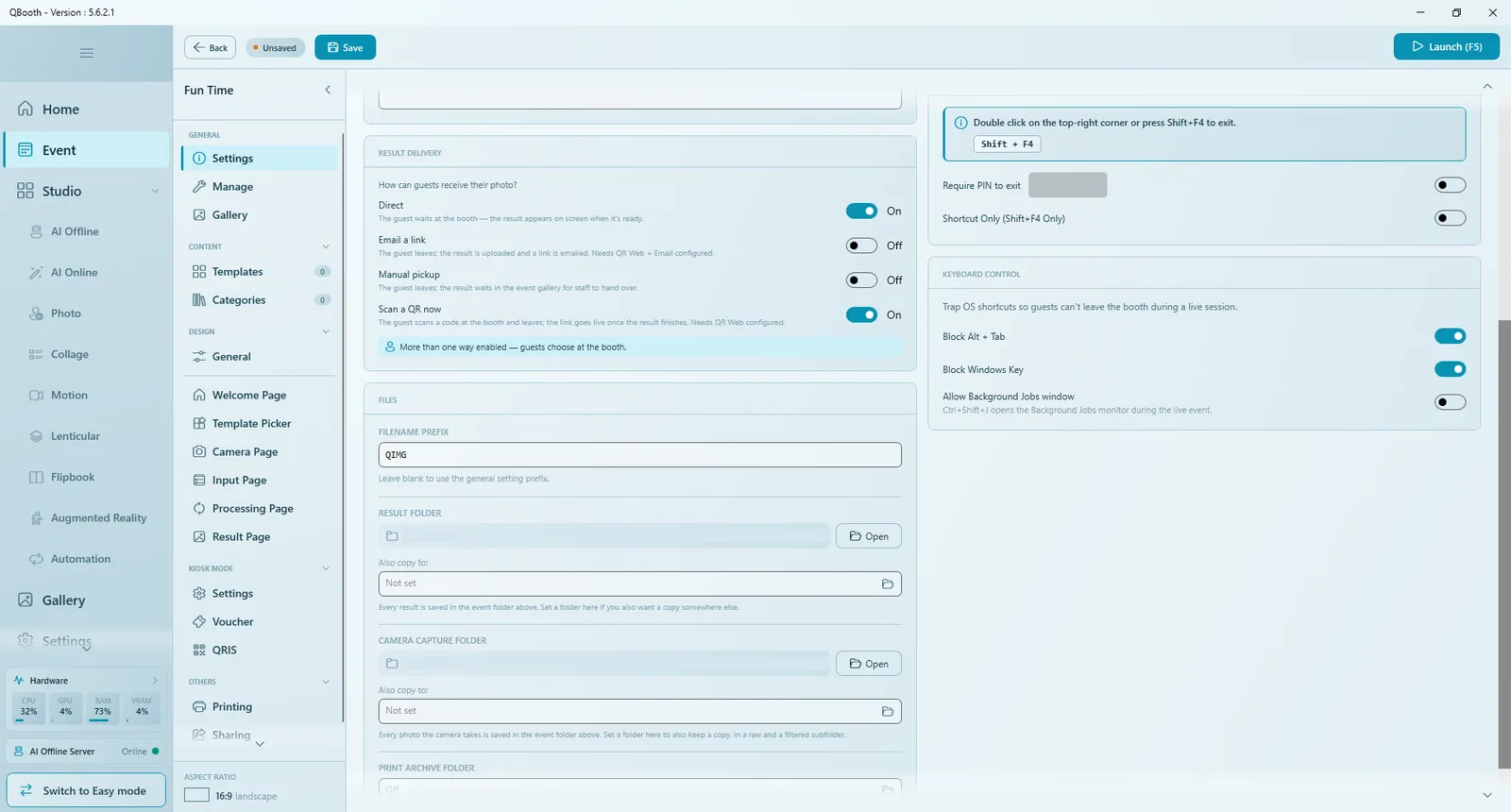Disable Block Alt + Tab toggle

point(1450,336)
